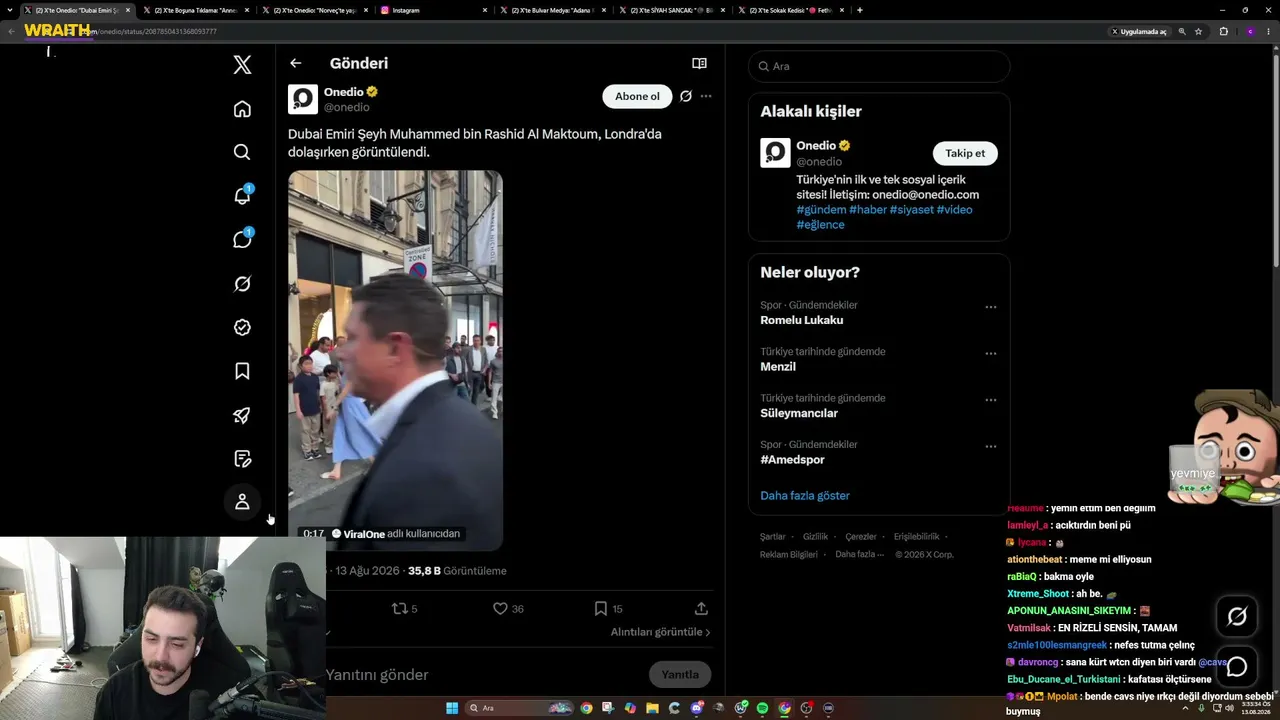Open Onedio profile avatar on post
This screenshot has width=1280, height=720.
pyautogui.click(x=303, y=99)
